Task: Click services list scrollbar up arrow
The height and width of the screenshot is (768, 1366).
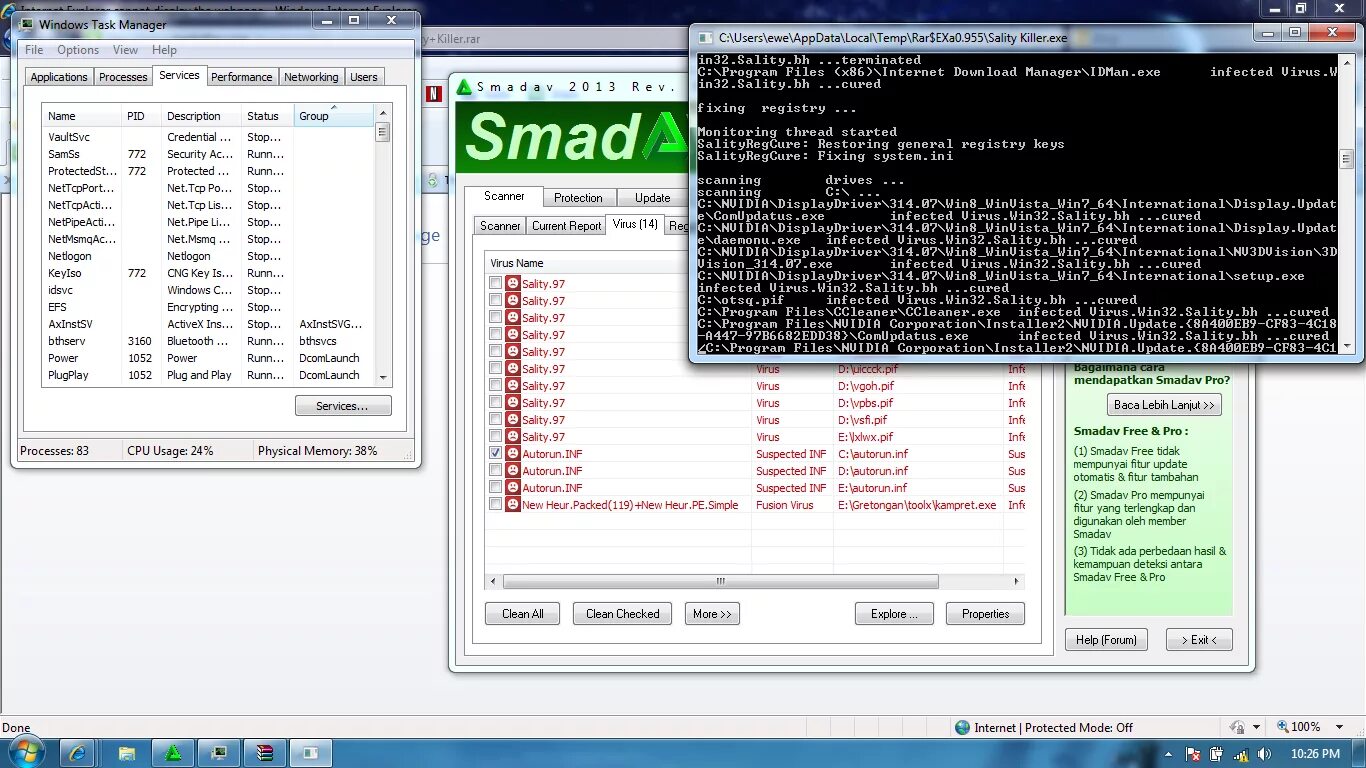Action: pos(382,116)
